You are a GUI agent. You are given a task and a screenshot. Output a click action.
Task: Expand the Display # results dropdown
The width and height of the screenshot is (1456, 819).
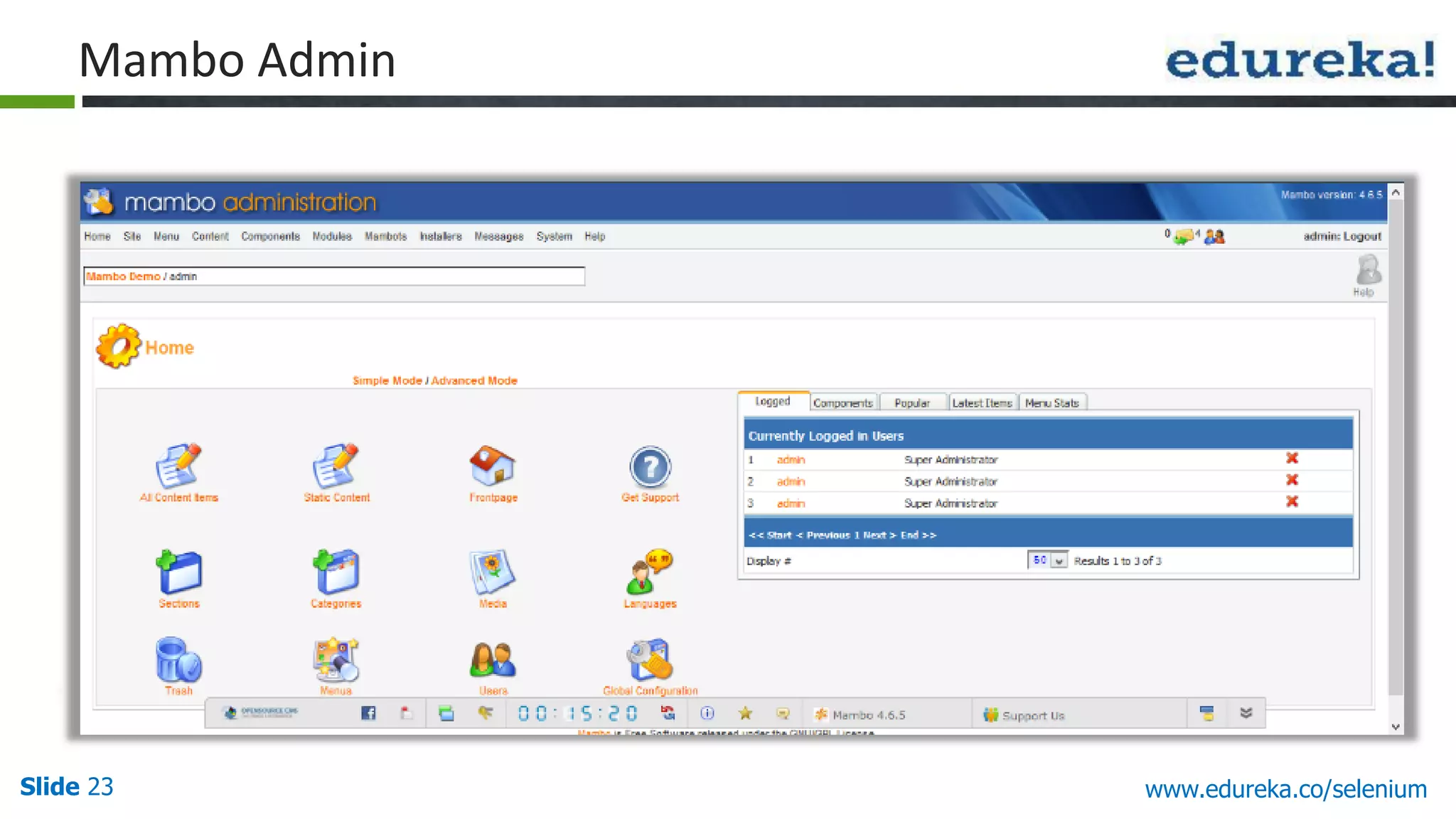click(x=1059, y=561)
